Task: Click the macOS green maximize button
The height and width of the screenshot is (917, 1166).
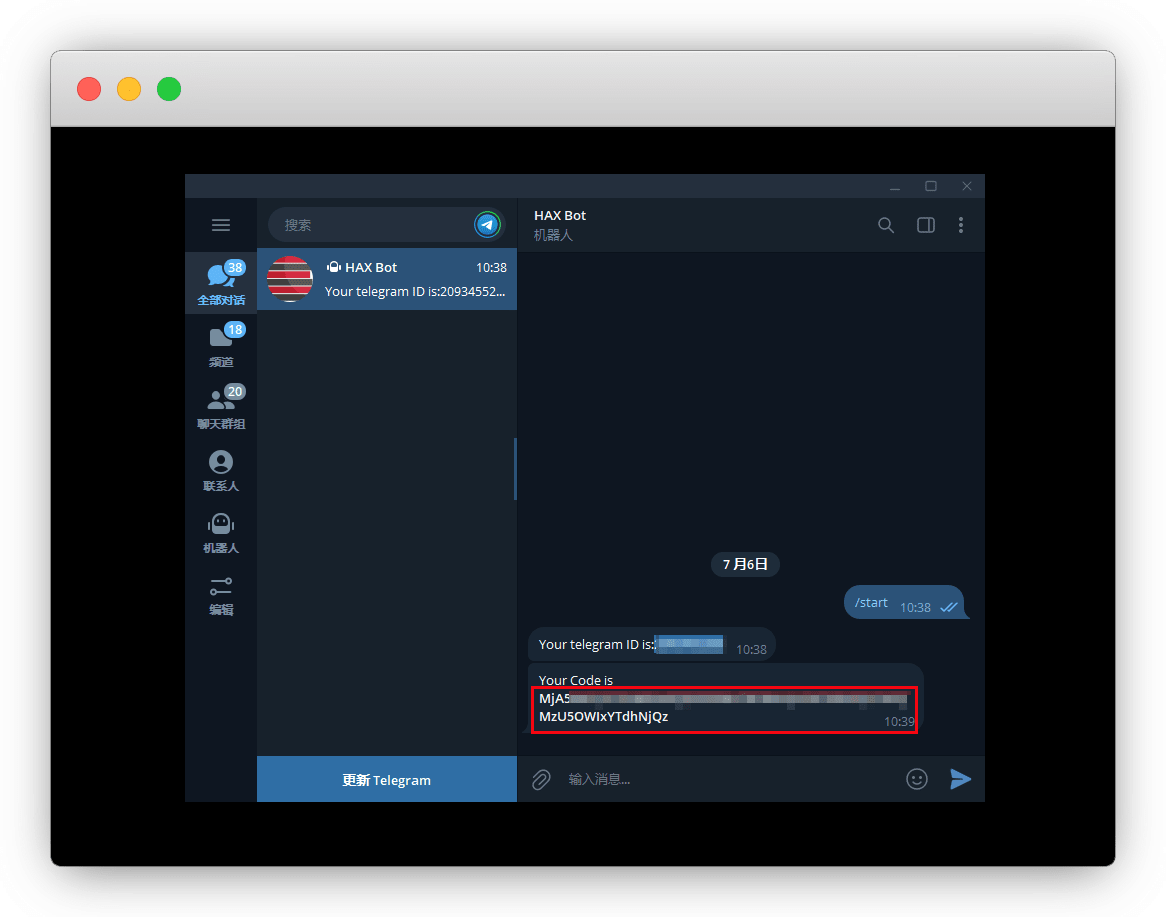Action: tap(169, 89)
